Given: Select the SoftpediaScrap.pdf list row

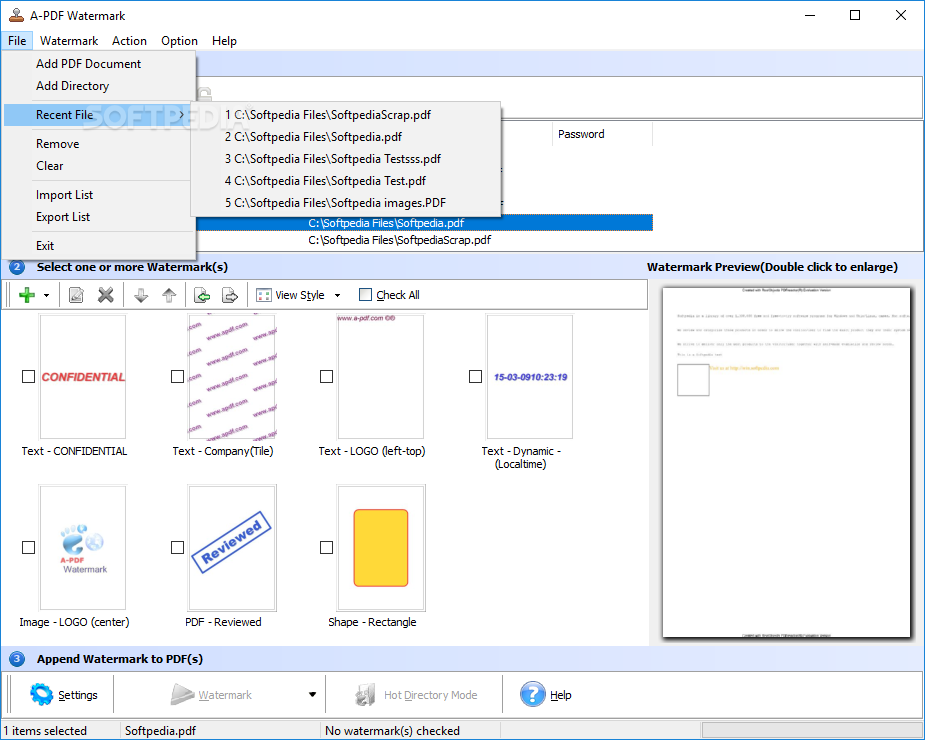Looking at the screenshot, I should 424,240.
